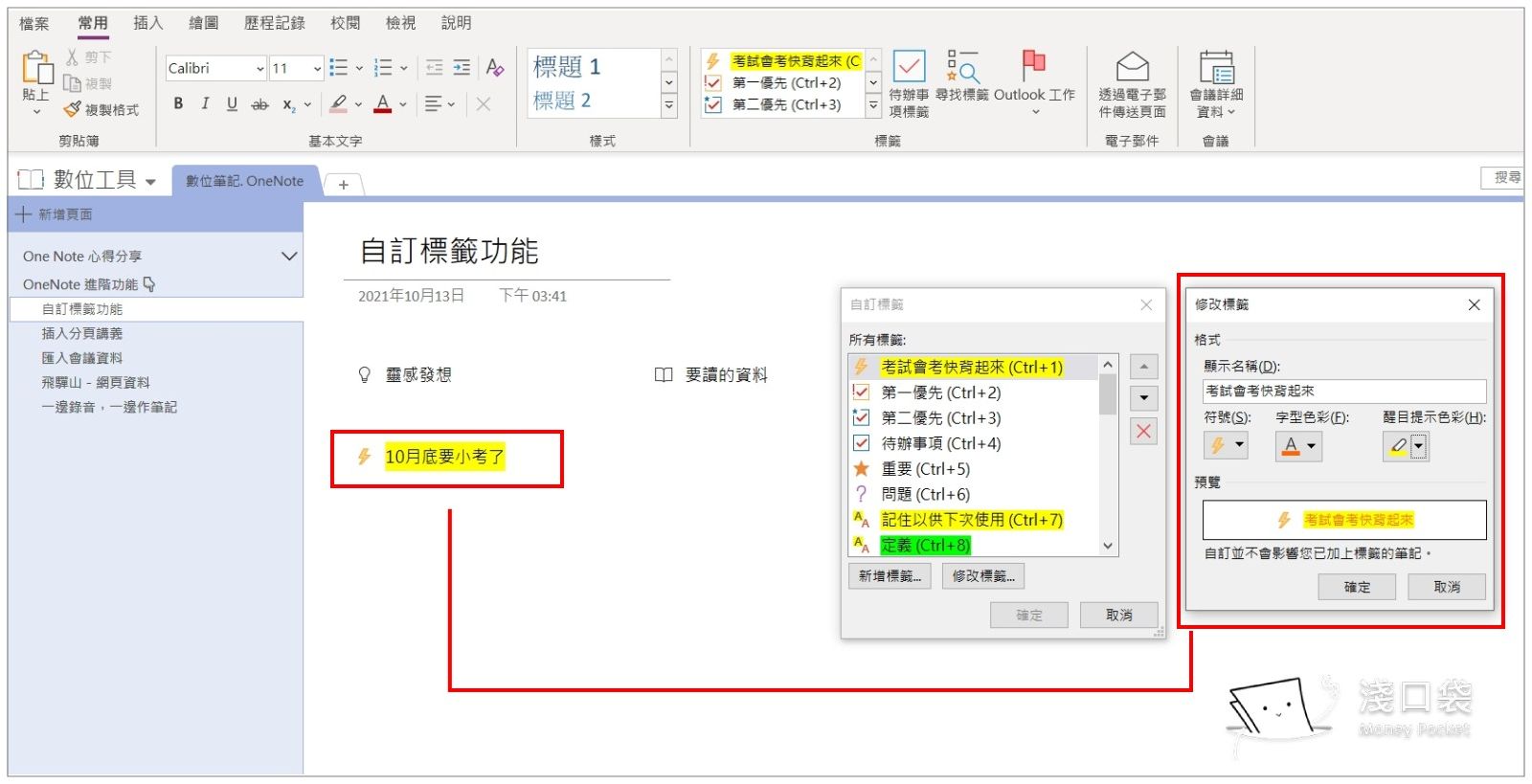Click the To Do tag (待辦事項標籤) icon
The width and height of the screenshot is (1532, 784).
pos(909,84)
